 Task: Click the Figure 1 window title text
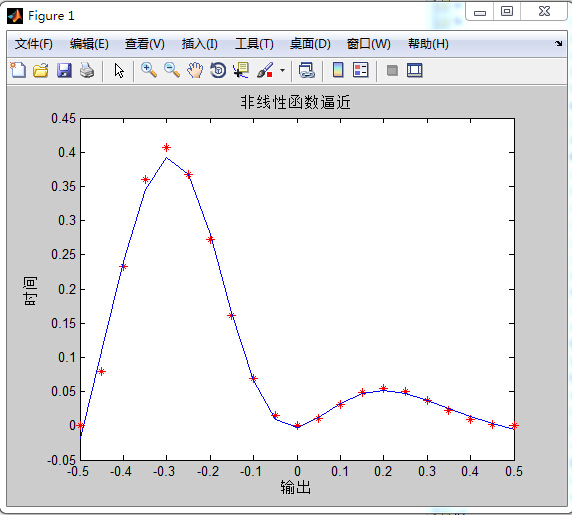pos(51,16)
